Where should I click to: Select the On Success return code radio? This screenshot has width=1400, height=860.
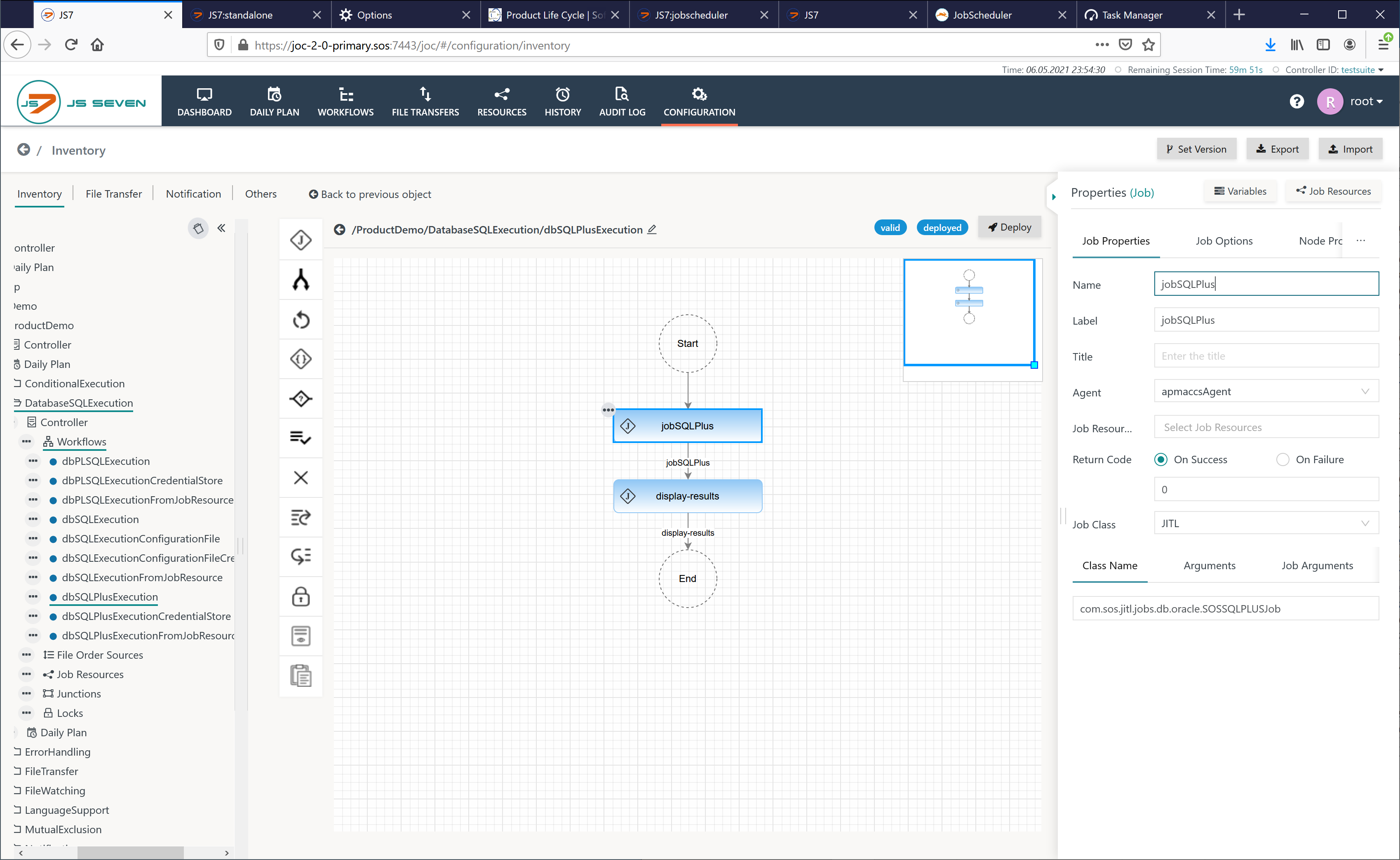1161,459
